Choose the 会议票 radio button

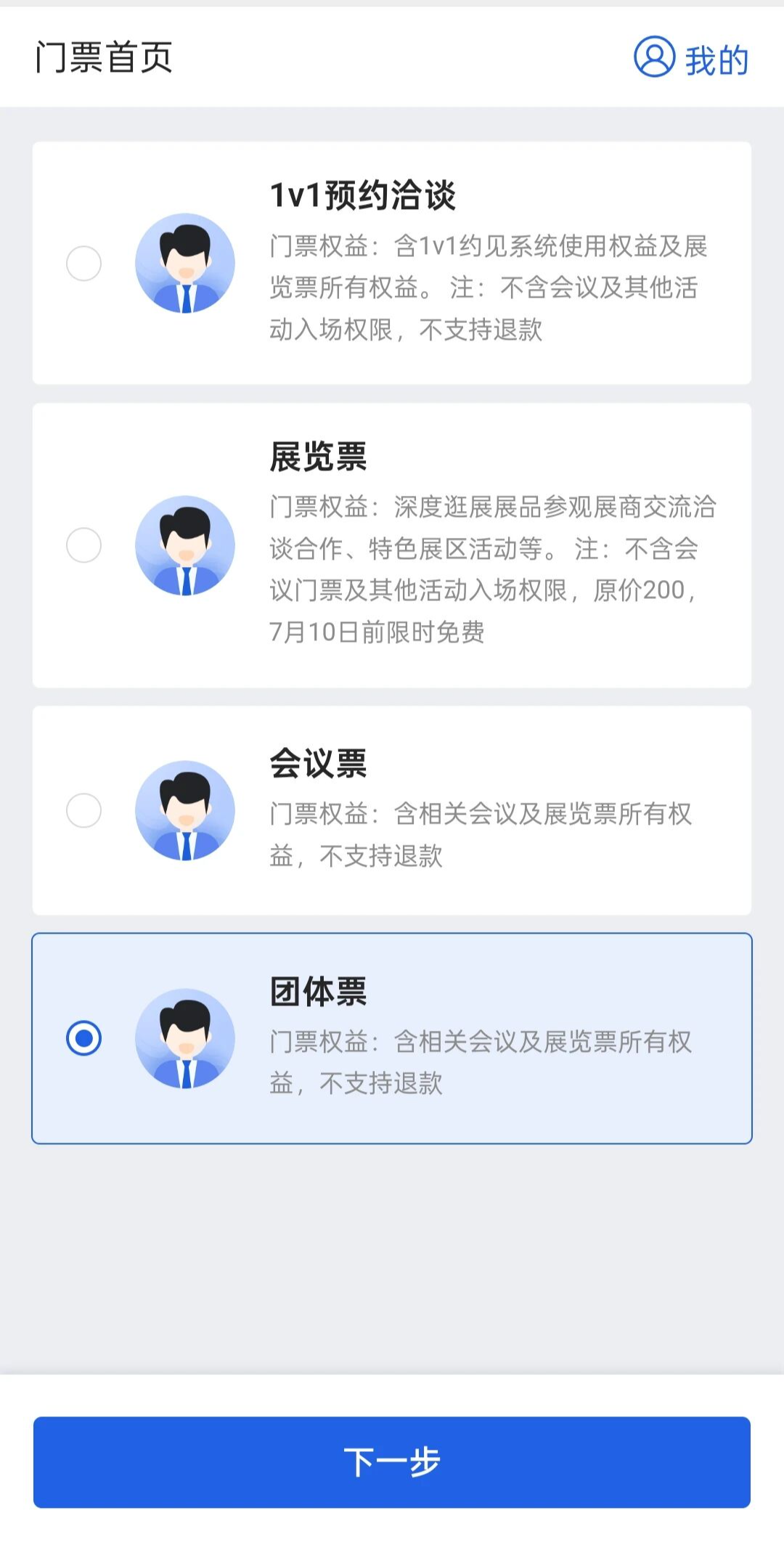coord(84,810)
